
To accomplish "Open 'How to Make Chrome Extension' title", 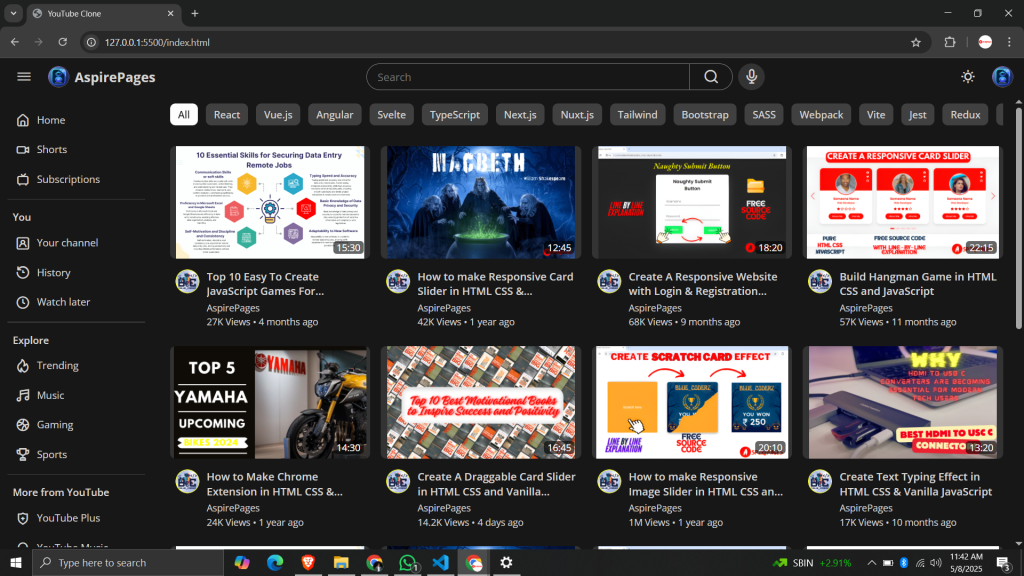I will click(x=274, y=484).
